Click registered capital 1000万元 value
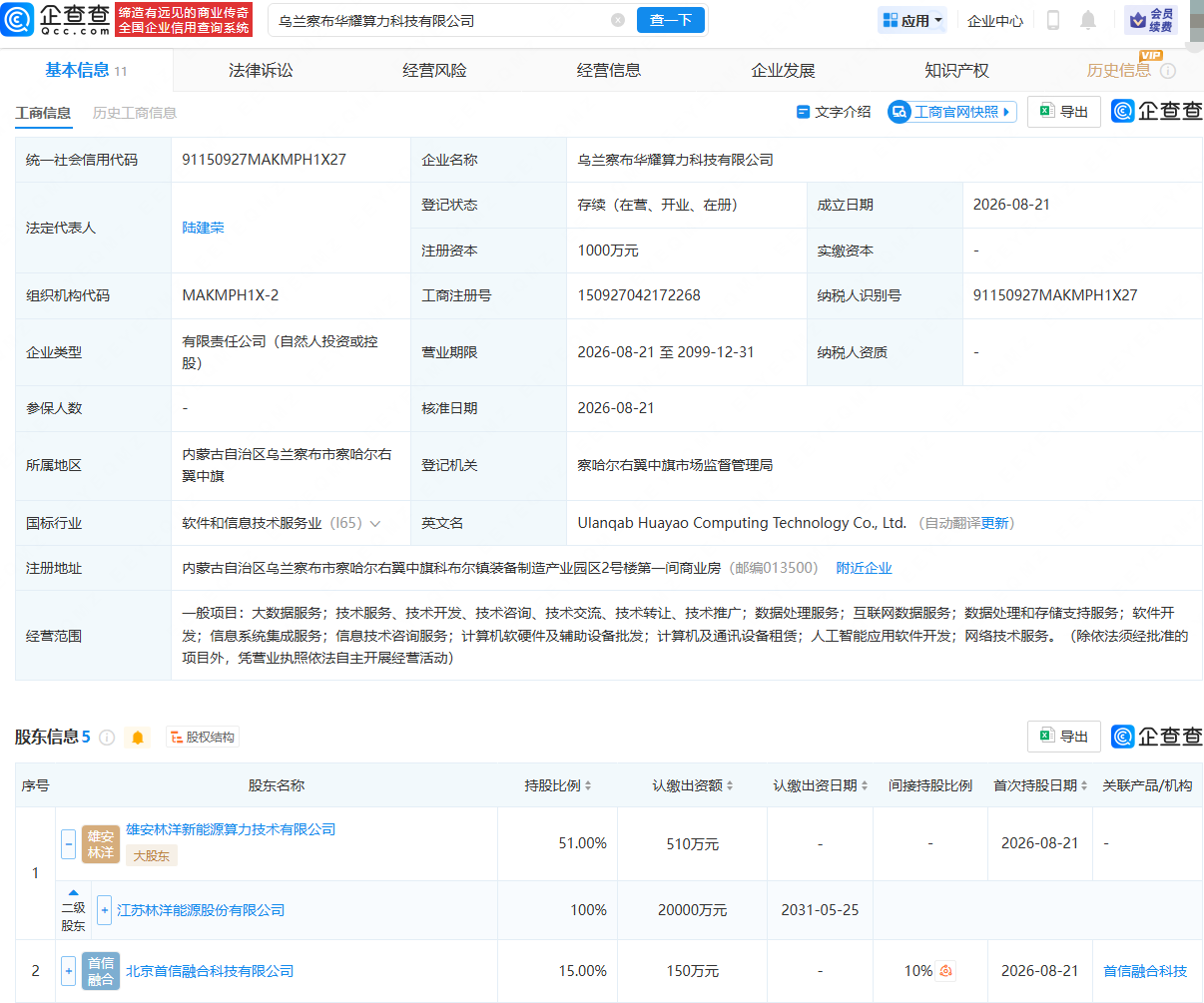The image size is (1204, 1003). 608,251
